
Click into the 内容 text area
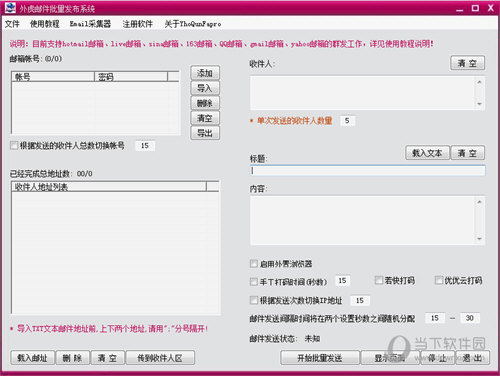tap(362, 221)
